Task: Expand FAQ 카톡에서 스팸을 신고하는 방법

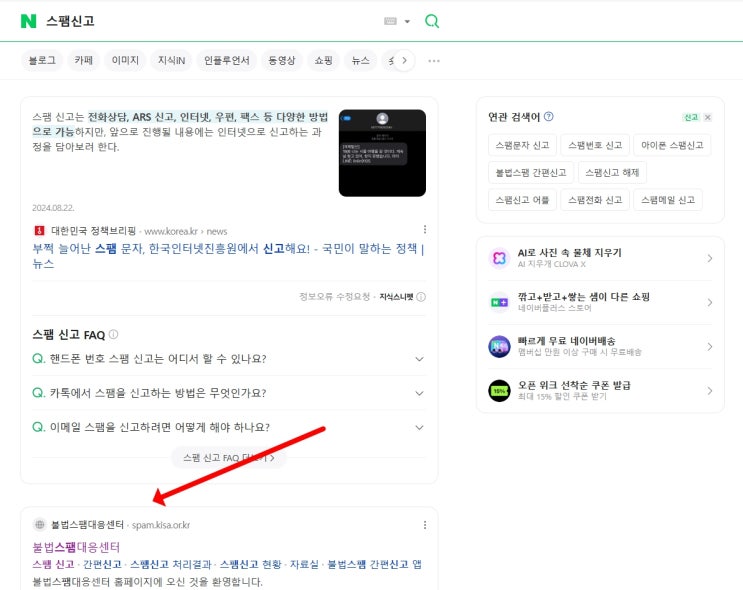Action: pos(229,393)
